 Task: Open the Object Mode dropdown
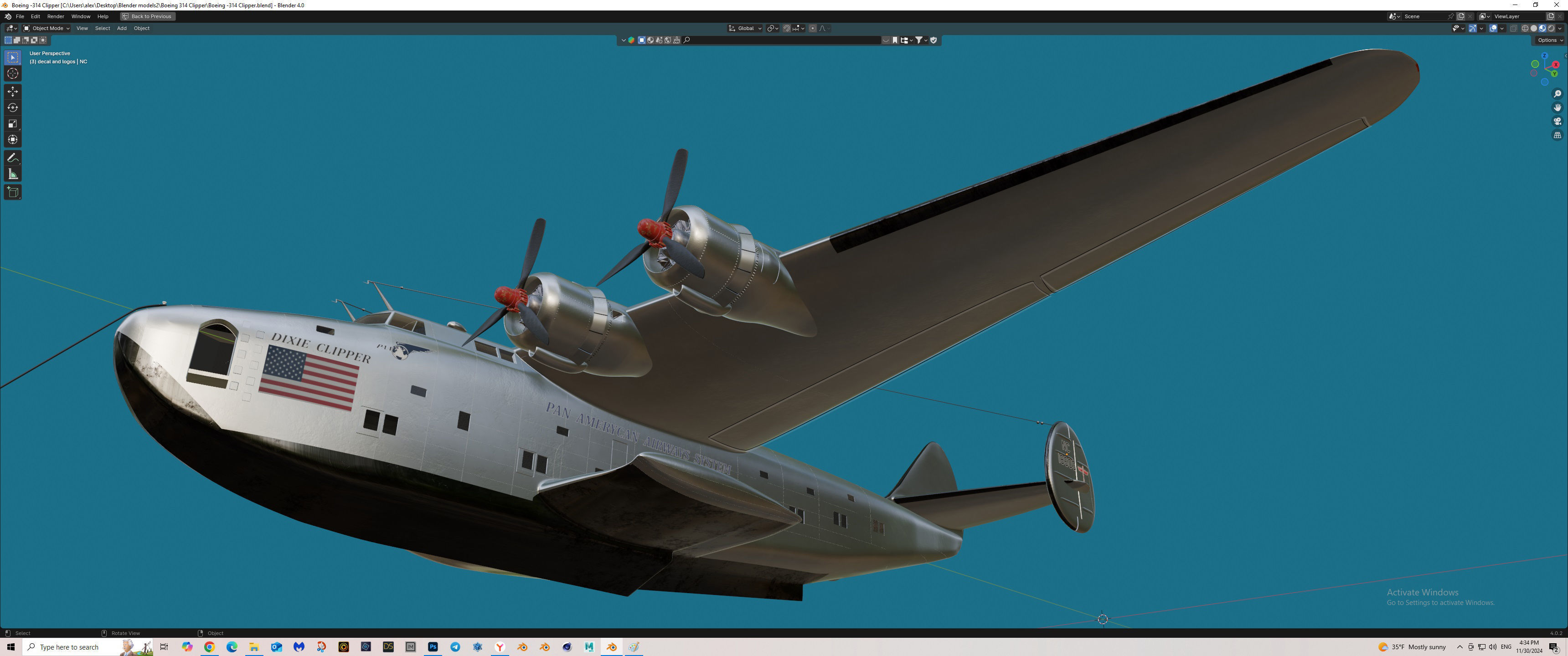[46, 28]
